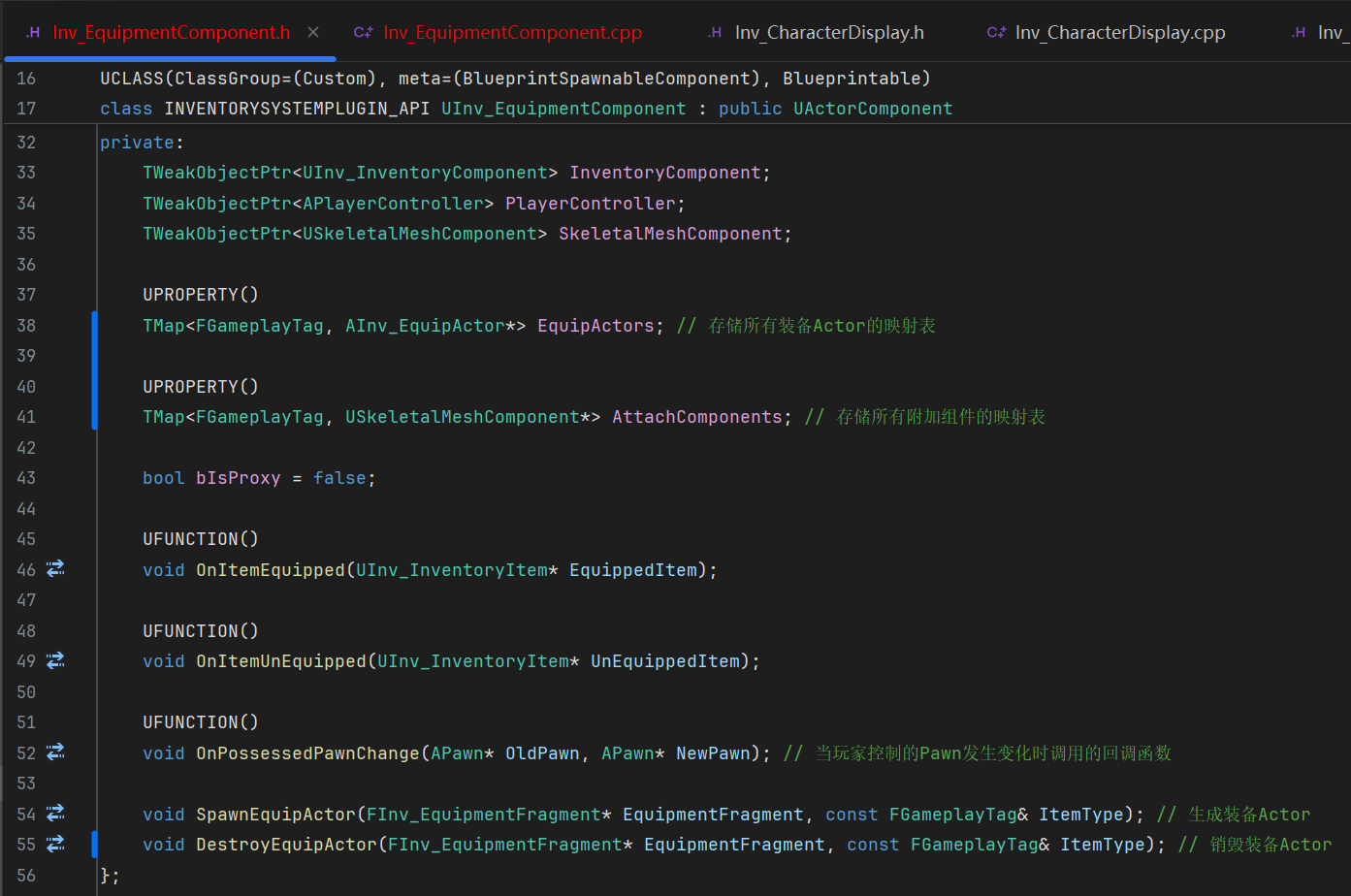The image size is (1351, 896).
Task: Click the NewPawn parameter on line 52
Action: [x=714, y=753]
